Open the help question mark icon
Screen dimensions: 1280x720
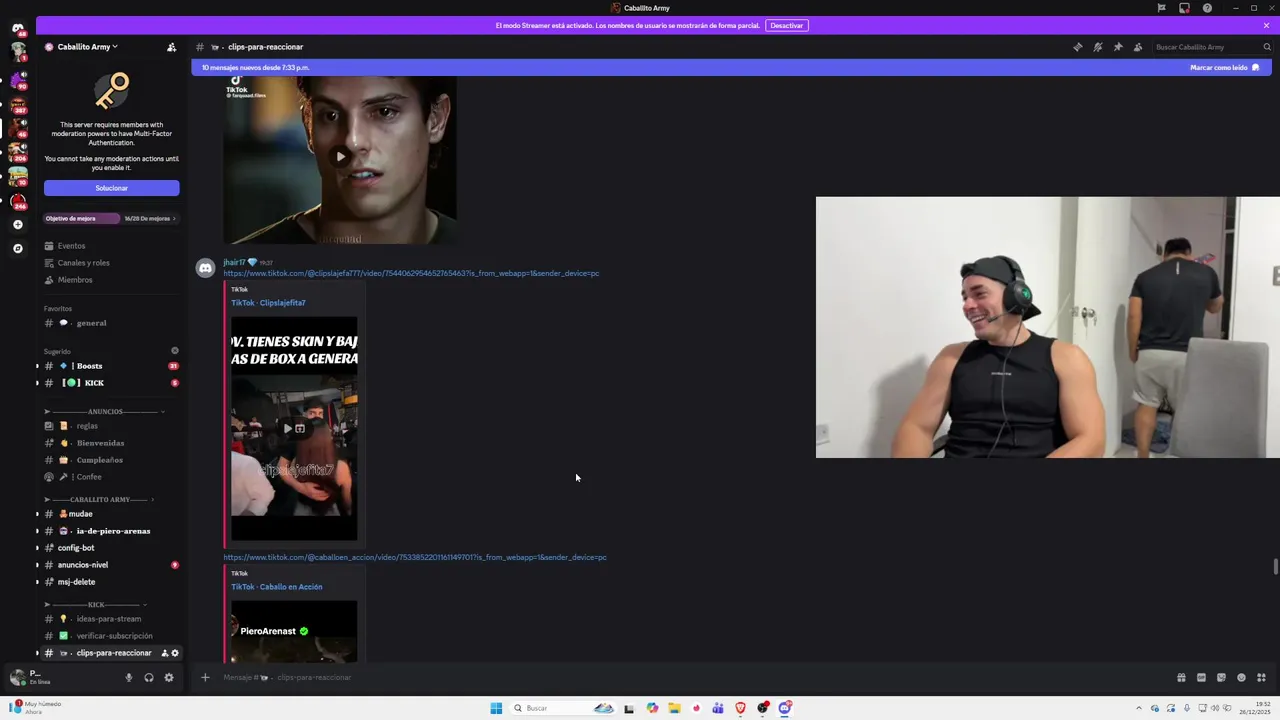[1207, 8]
